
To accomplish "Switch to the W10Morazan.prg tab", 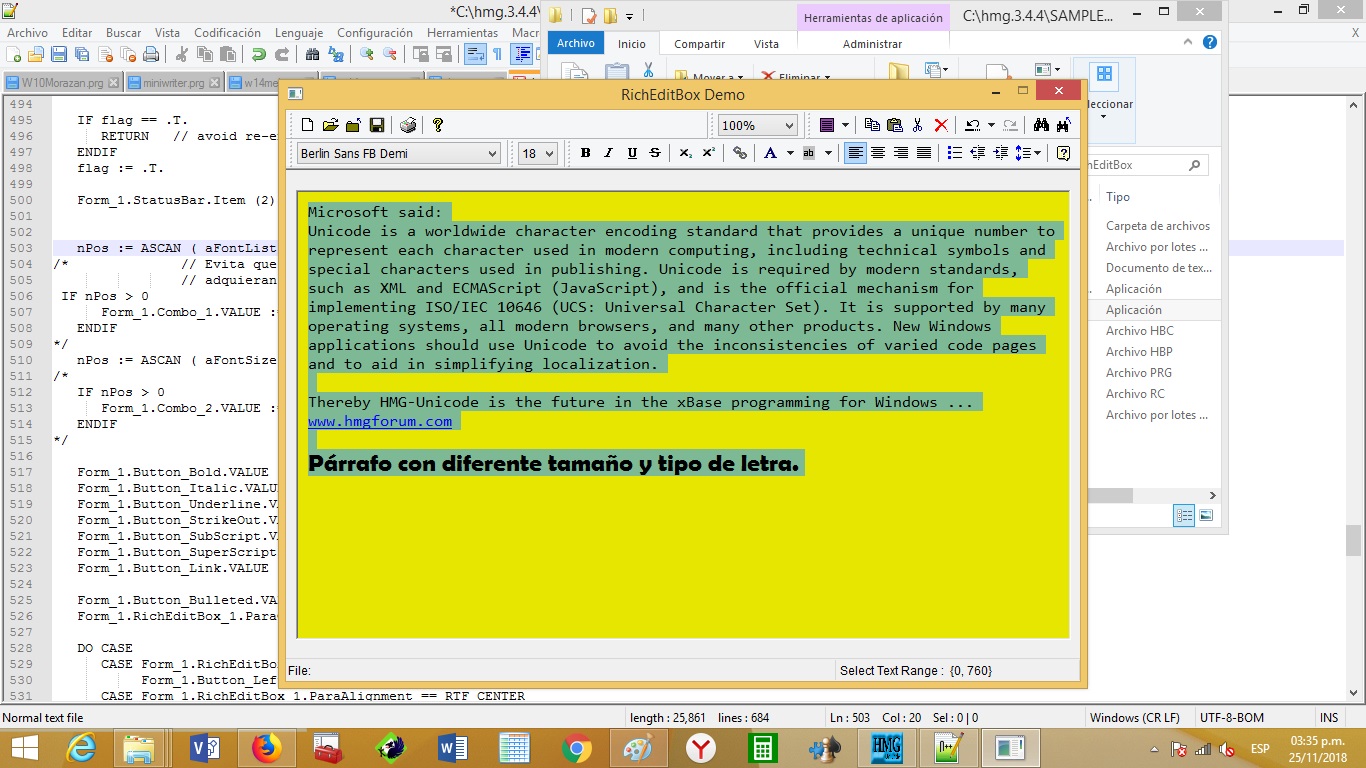I will pyautogui.click(x=62, y=83).
